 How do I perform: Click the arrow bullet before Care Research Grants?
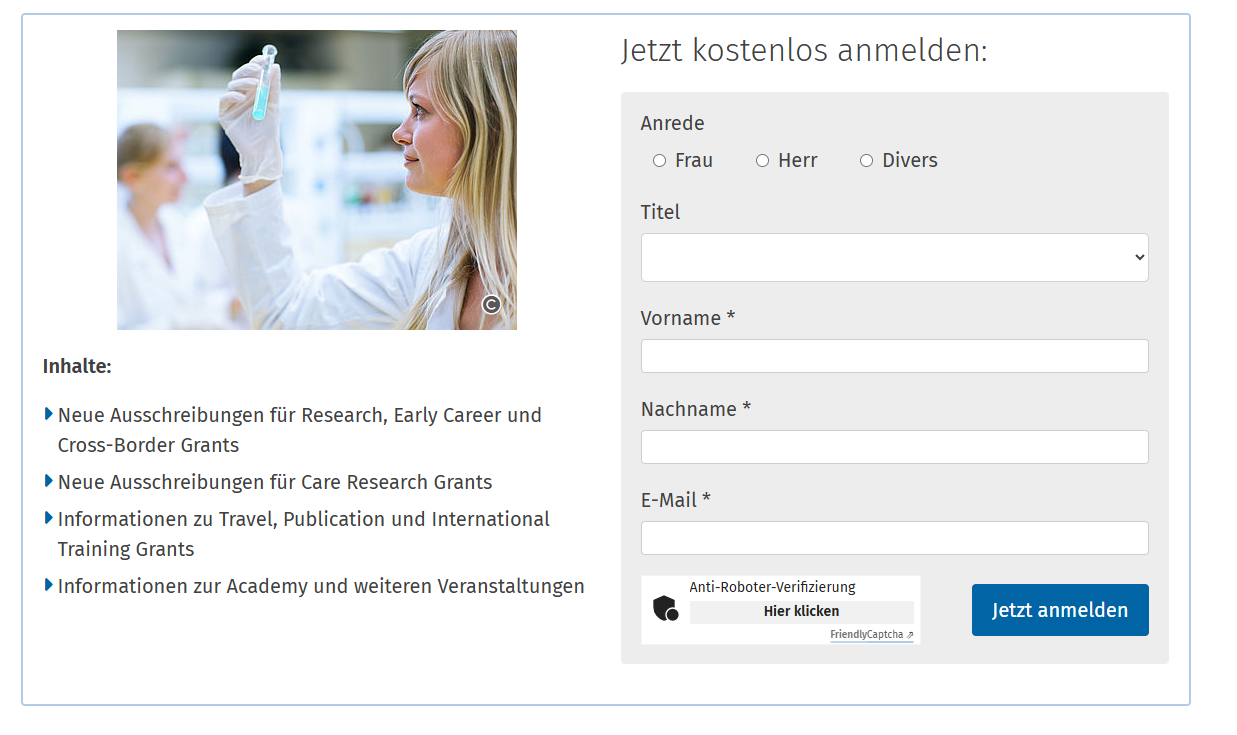(x=49, y=481)
